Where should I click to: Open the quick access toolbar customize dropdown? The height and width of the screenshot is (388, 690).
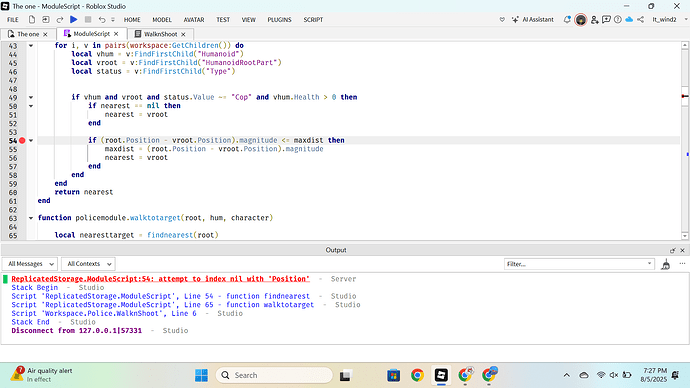click(113, 20)
